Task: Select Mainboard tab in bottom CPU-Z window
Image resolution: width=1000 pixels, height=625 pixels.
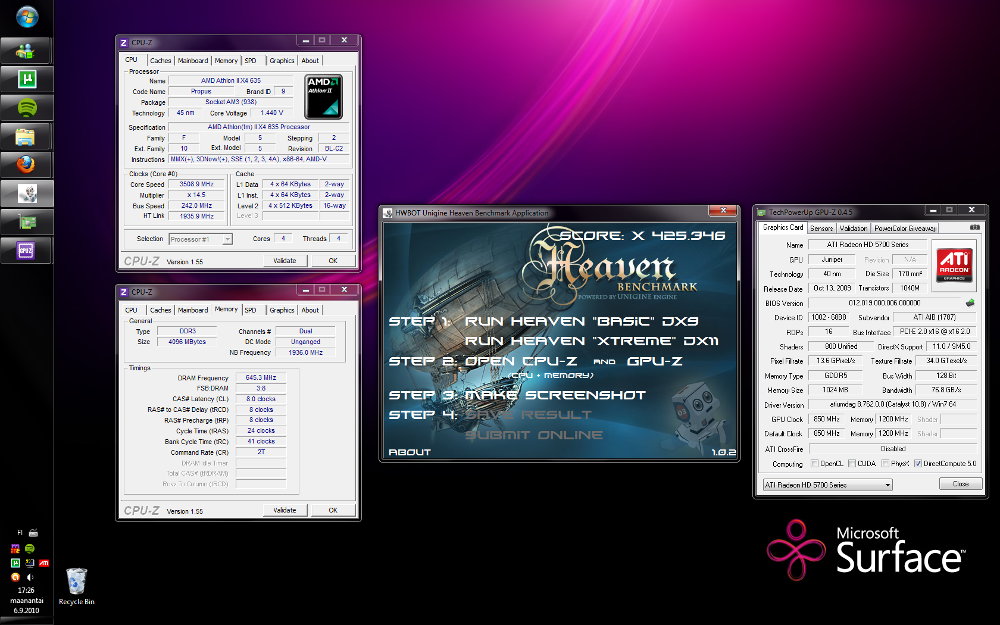Action: point(193,310)
